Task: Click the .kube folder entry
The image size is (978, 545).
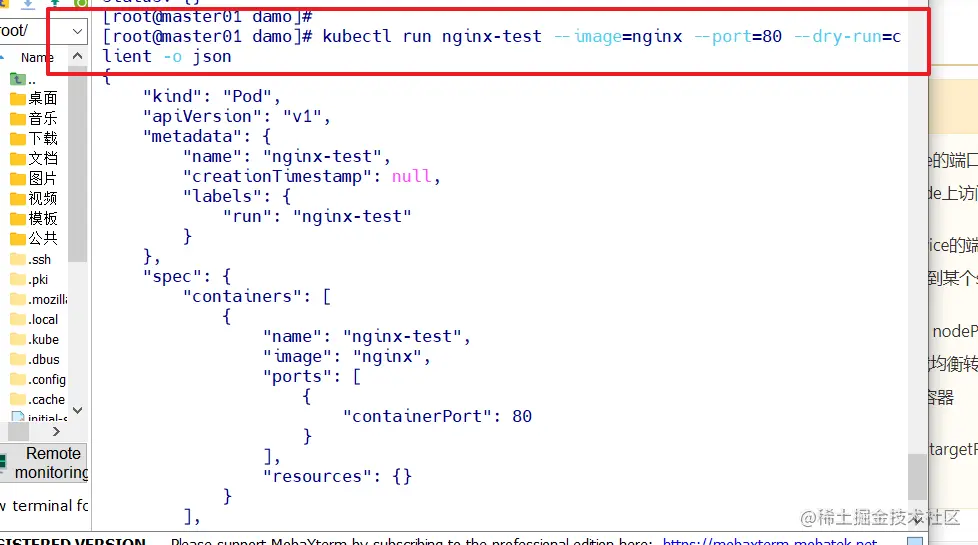Action: click(35, 339)
